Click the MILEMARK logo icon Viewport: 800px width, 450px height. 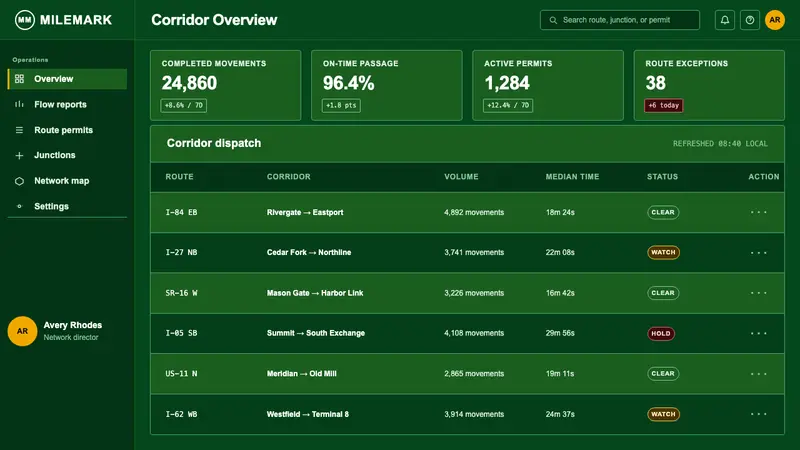click(24, 20)
